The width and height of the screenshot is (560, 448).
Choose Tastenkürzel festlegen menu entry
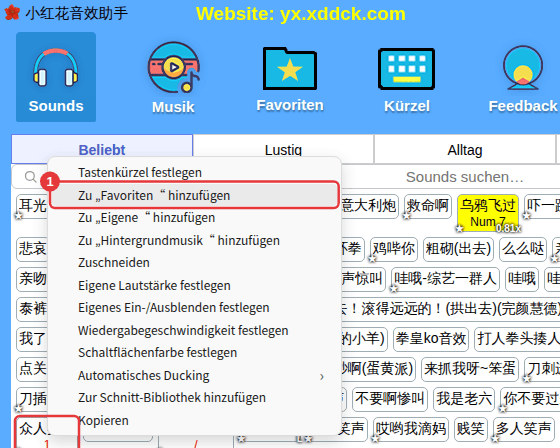click(x=195, y=173)
